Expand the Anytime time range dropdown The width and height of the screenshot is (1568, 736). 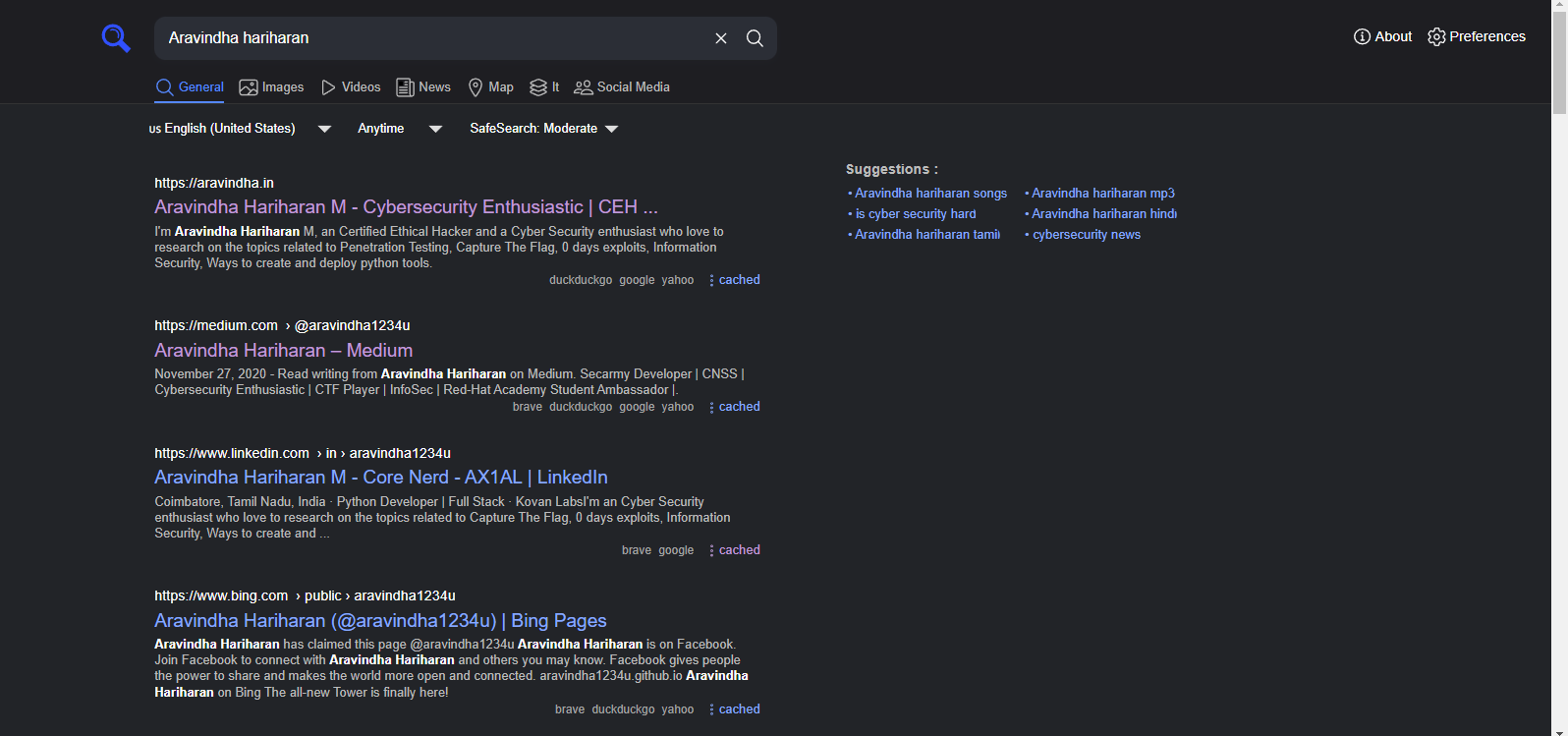(x=399, y=129)
